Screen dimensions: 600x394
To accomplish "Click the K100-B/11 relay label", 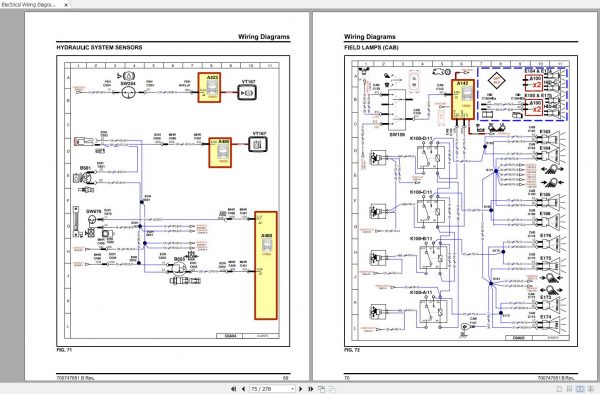I will [421, 238].
